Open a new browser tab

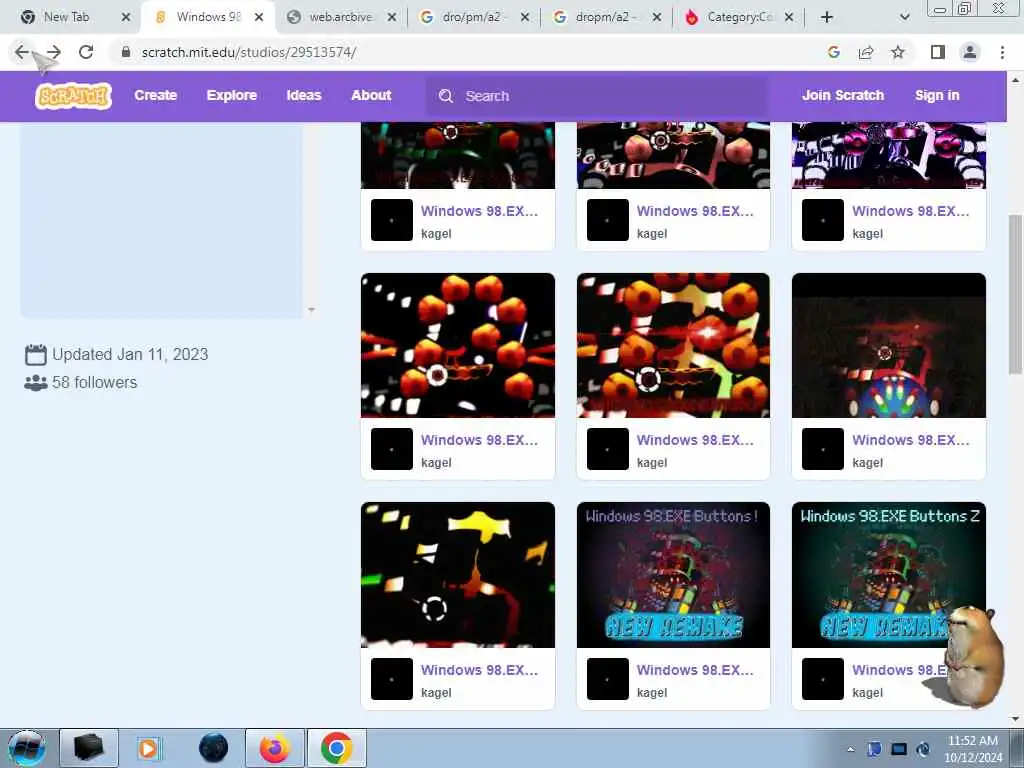tap(827, 17)
